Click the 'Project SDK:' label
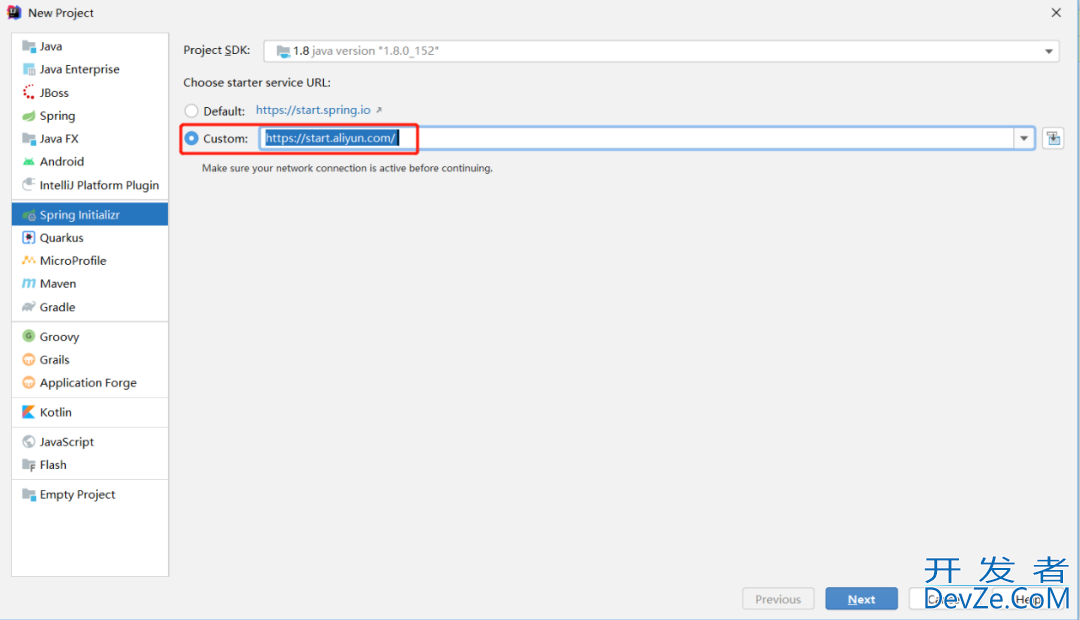 pyautogui.click(x=216, y=50)
